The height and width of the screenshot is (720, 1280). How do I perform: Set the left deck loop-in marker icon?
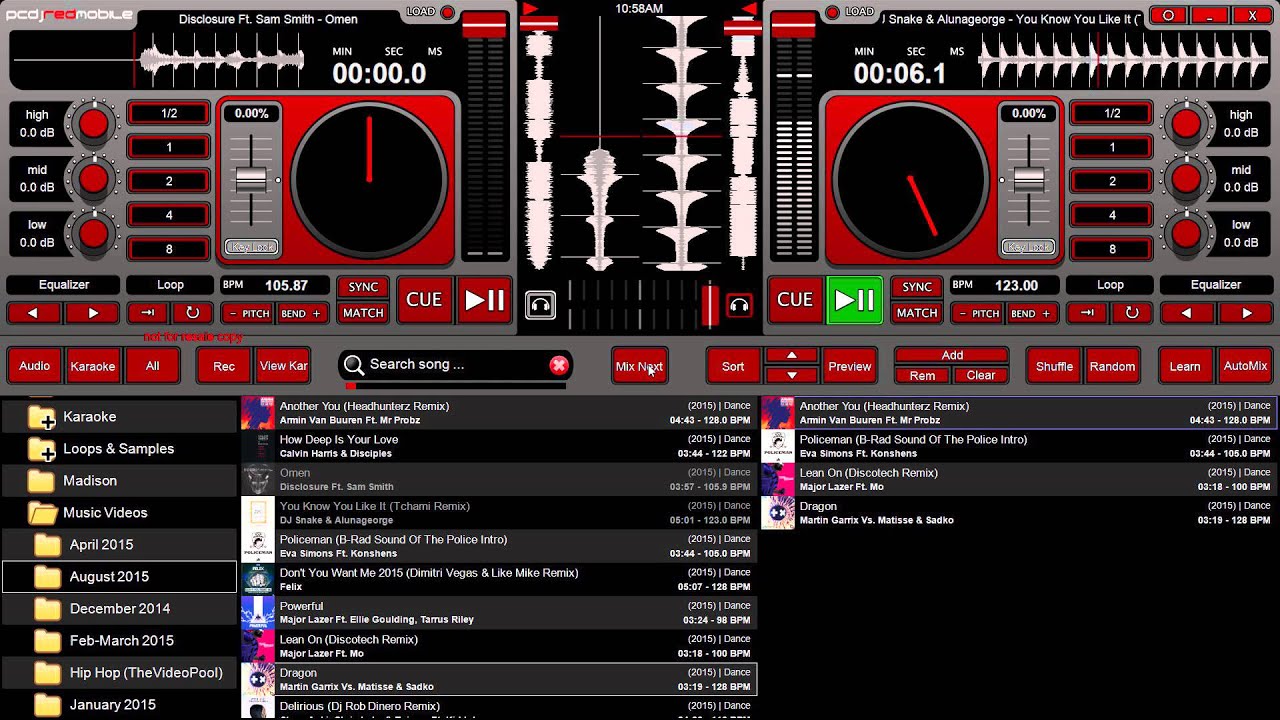147,313
